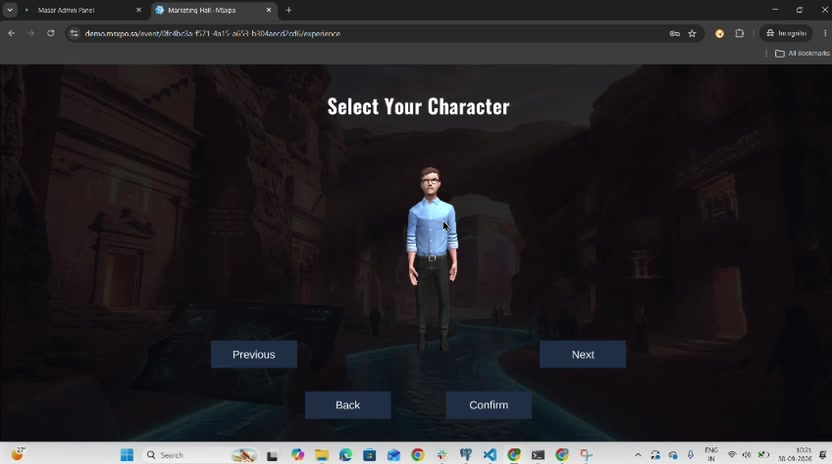Open the date and time panel

point(795,454)
